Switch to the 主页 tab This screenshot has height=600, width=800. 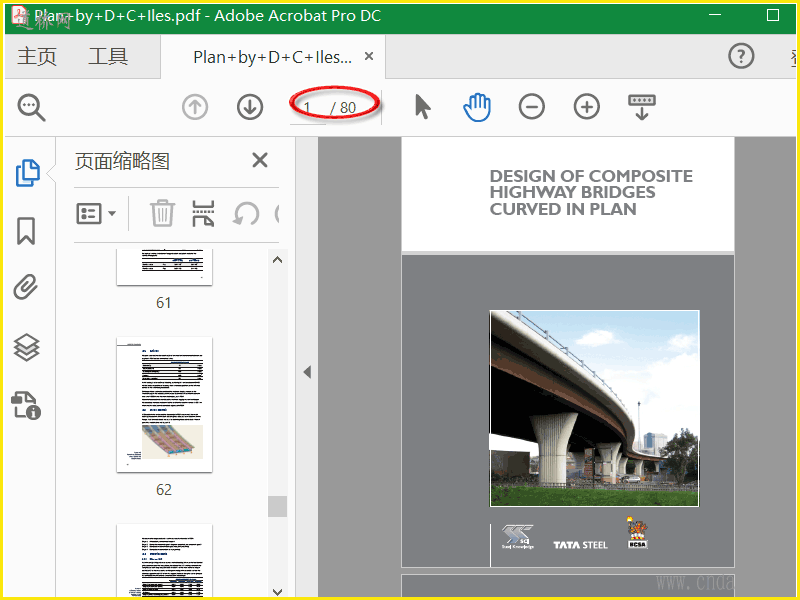pos(37,56)
